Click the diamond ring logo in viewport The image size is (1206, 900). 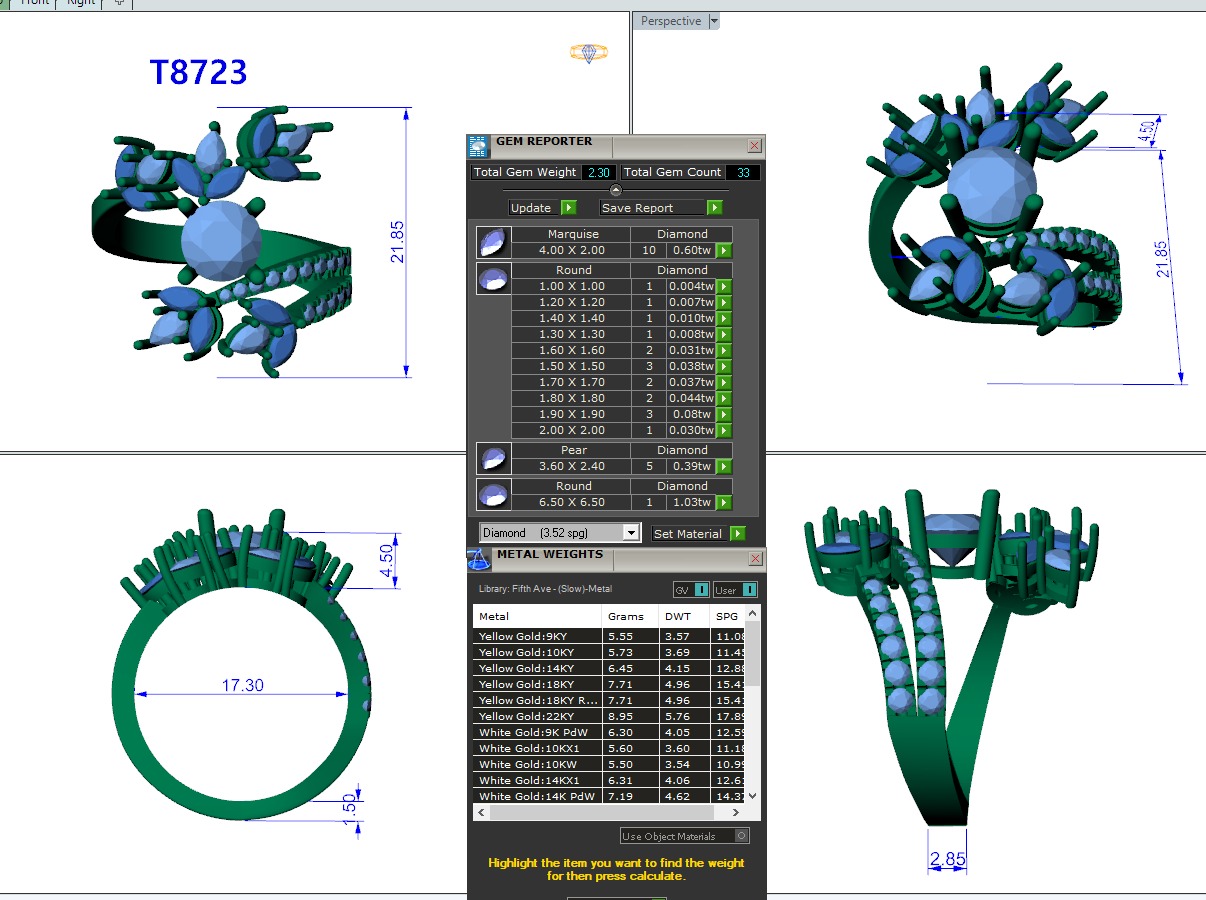coord(589,53)
